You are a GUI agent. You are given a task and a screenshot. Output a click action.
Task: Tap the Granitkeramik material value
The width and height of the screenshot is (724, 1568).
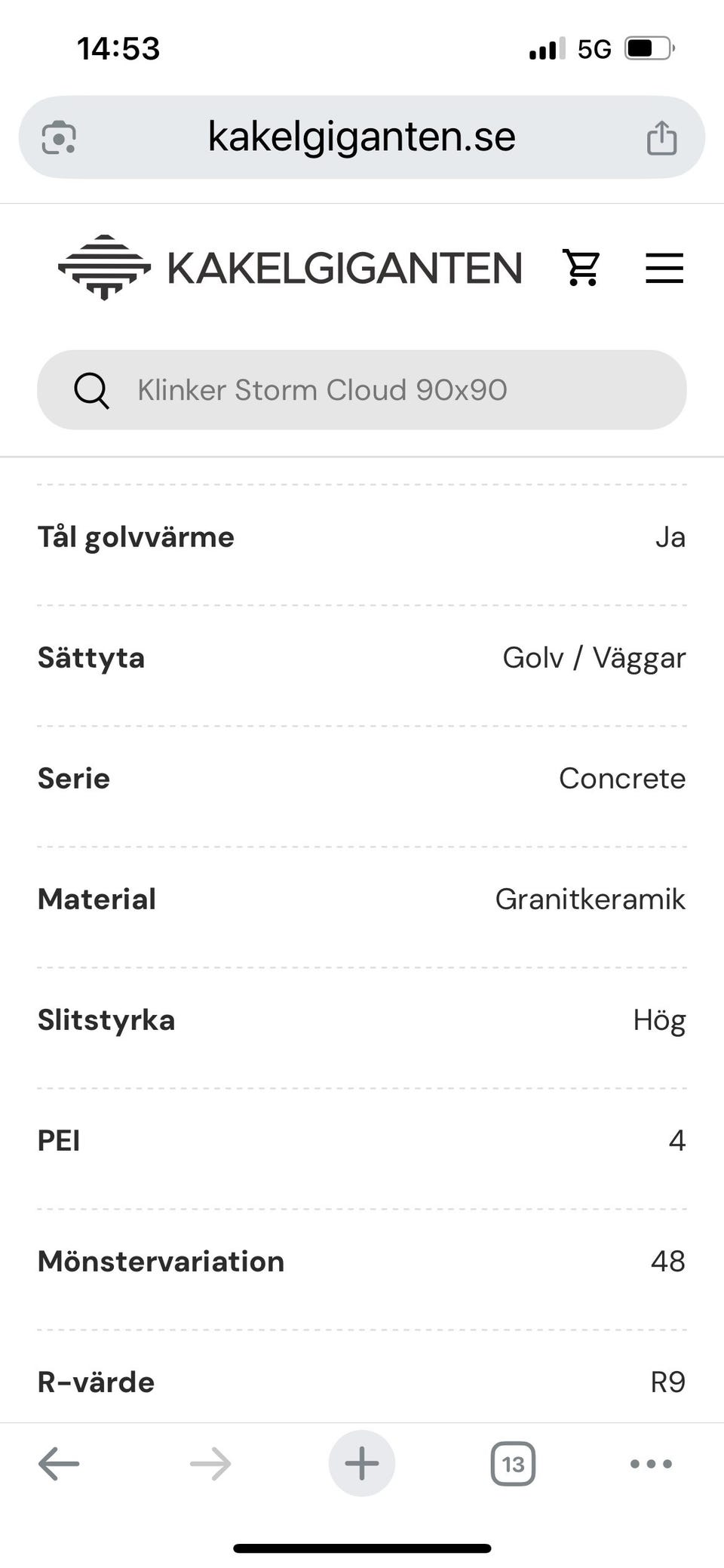(590, 899)
